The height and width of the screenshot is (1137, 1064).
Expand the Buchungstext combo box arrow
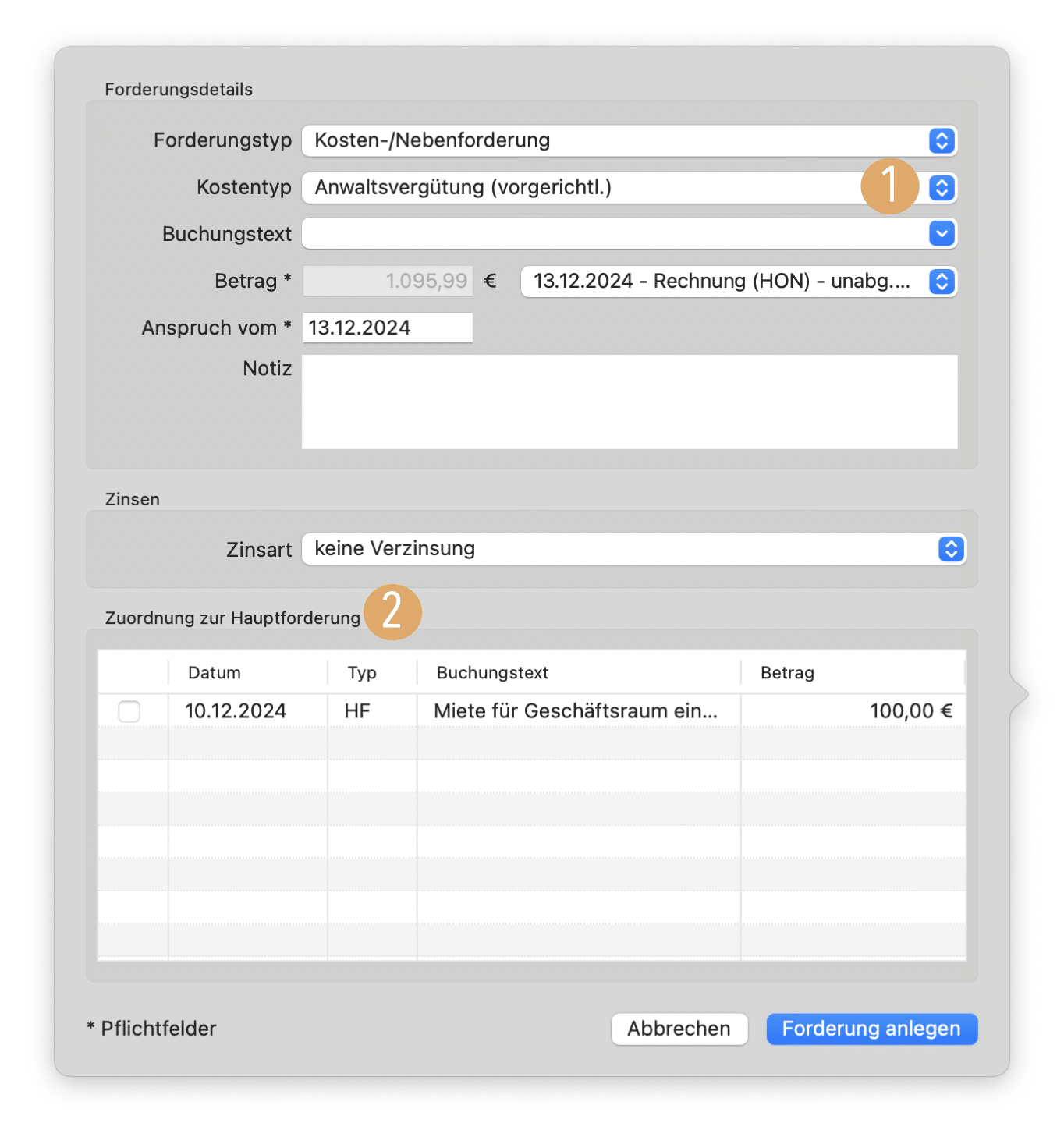[x=942, y=233]
